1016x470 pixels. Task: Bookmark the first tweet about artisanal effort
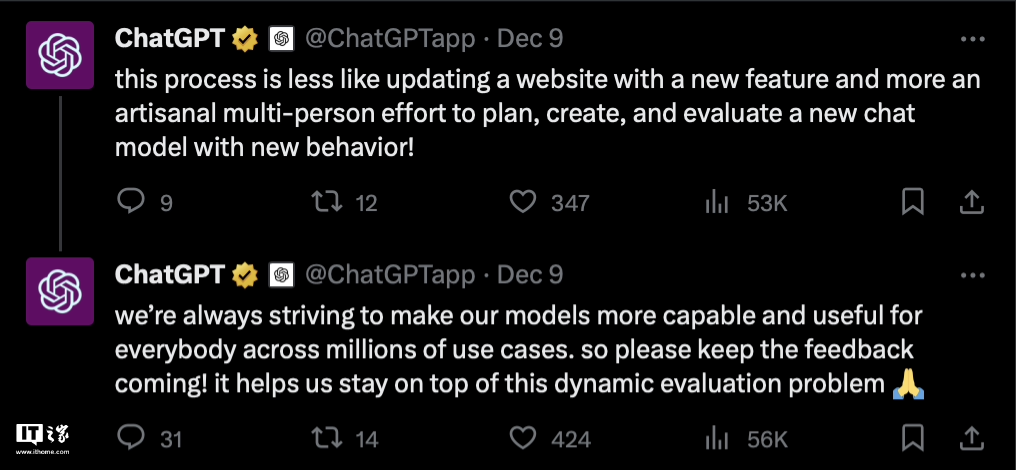coord(912,203)
